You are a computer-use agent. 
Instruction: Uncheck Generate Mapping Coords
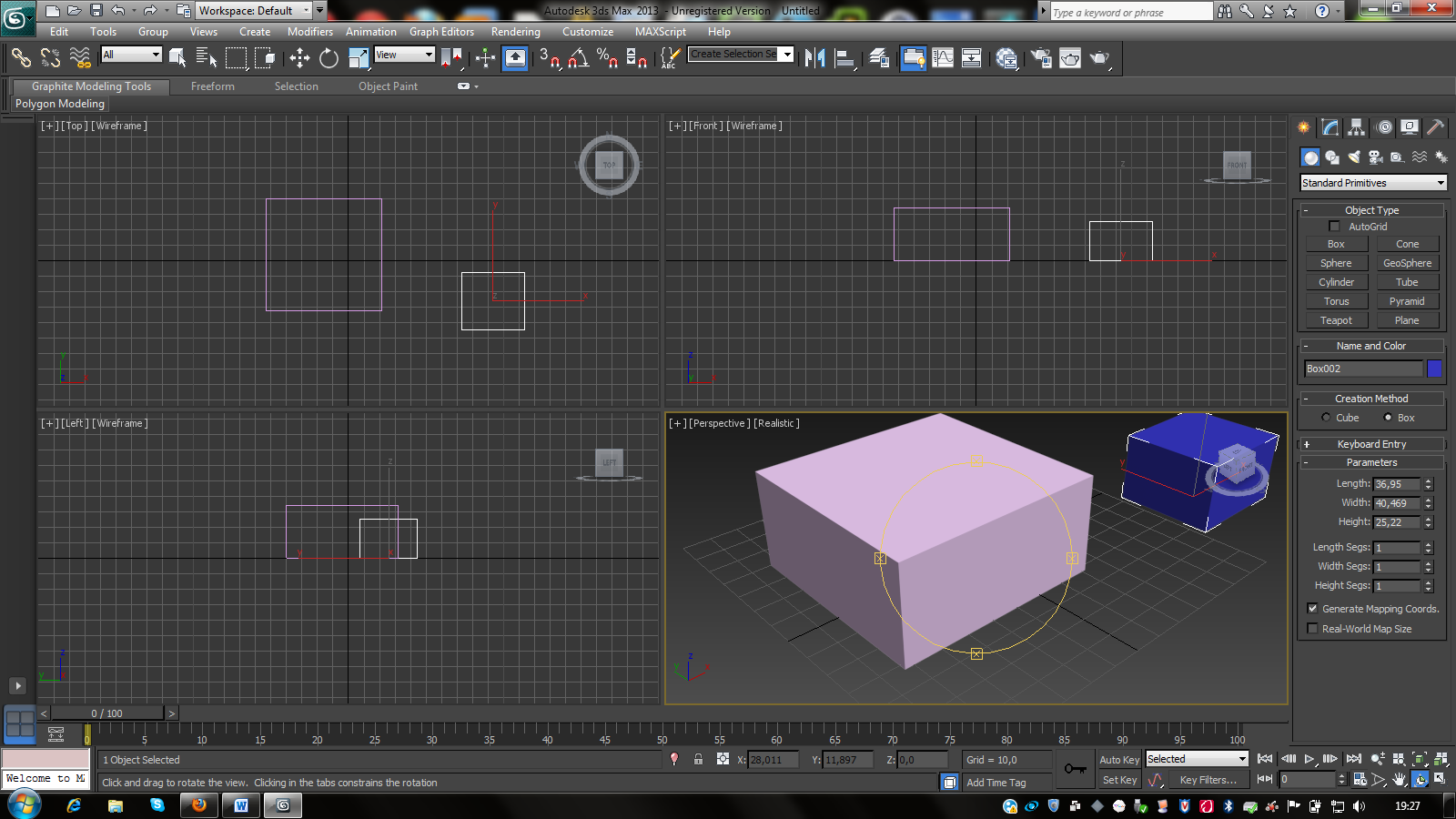[x=1312, y=609]
